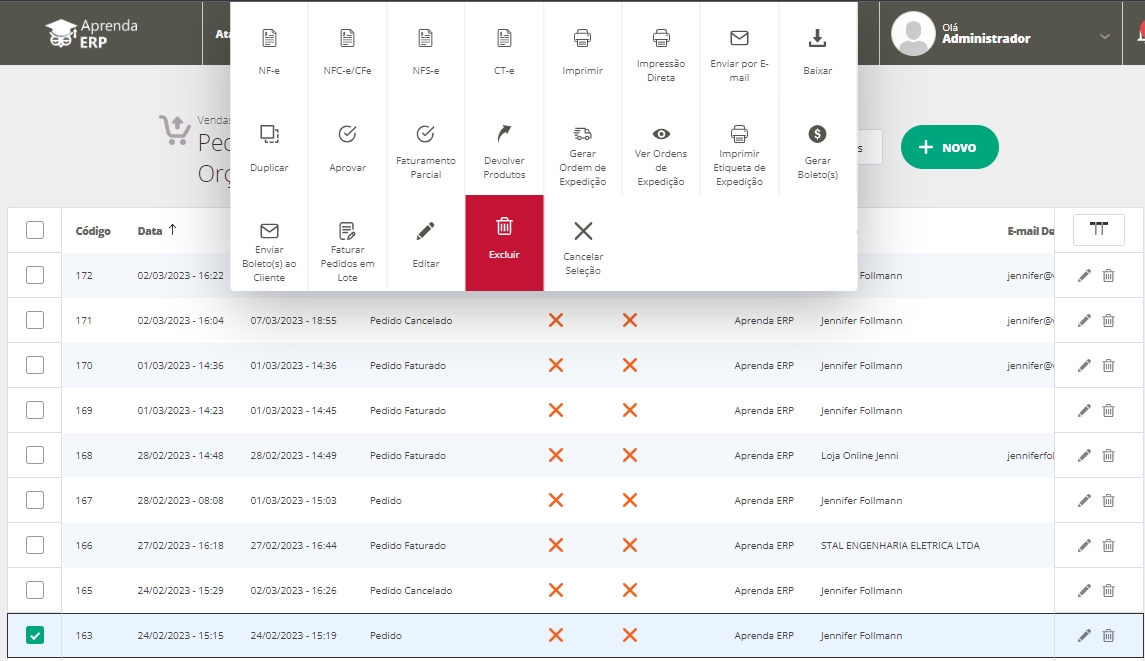Click the Baixar download icon
The height and width of the screenshot is (661, 1145).
[x=817, y=39]
